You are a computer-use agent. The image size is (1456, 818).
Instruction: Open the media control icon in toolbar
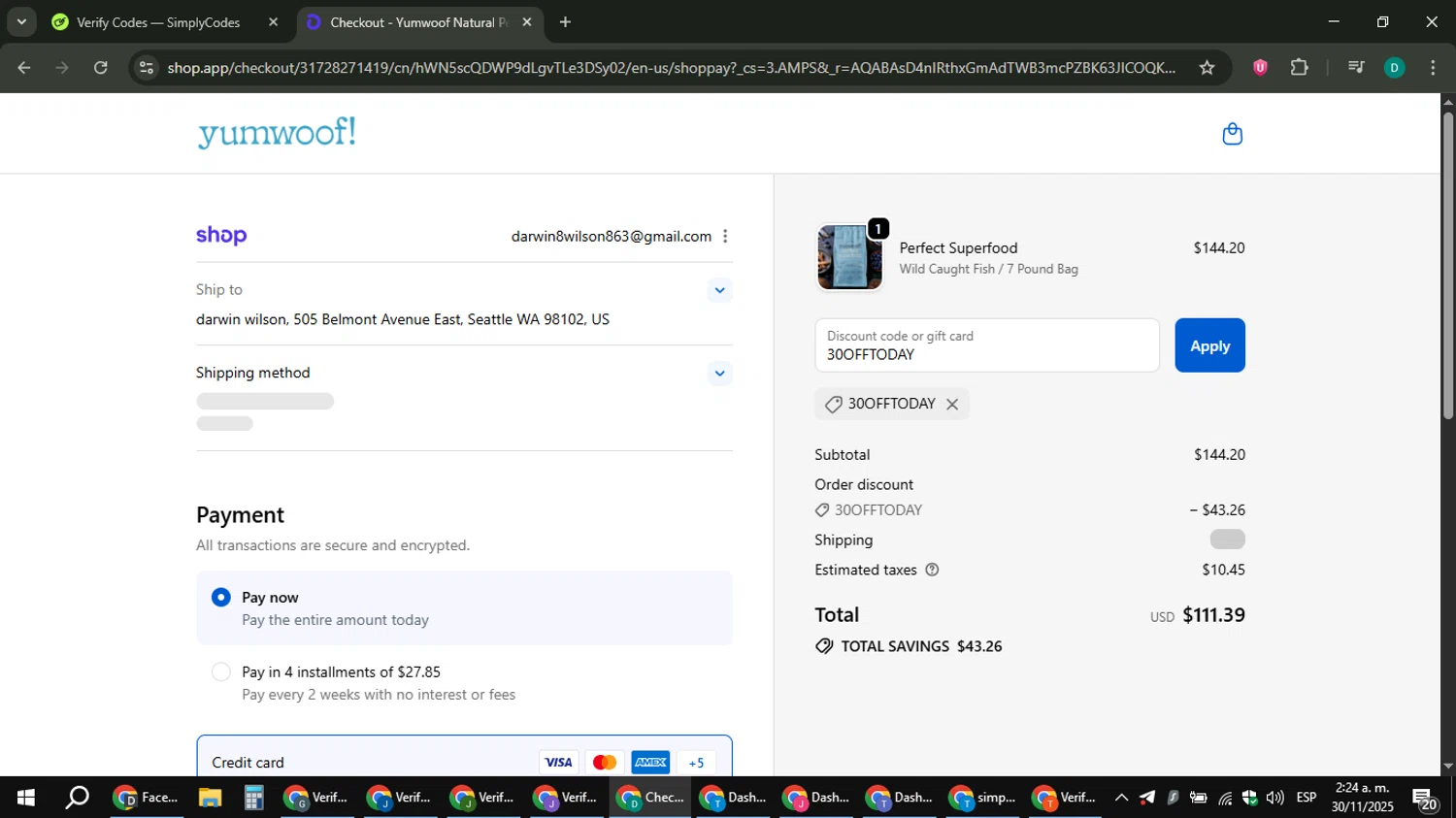click(x=1356, y=67)
